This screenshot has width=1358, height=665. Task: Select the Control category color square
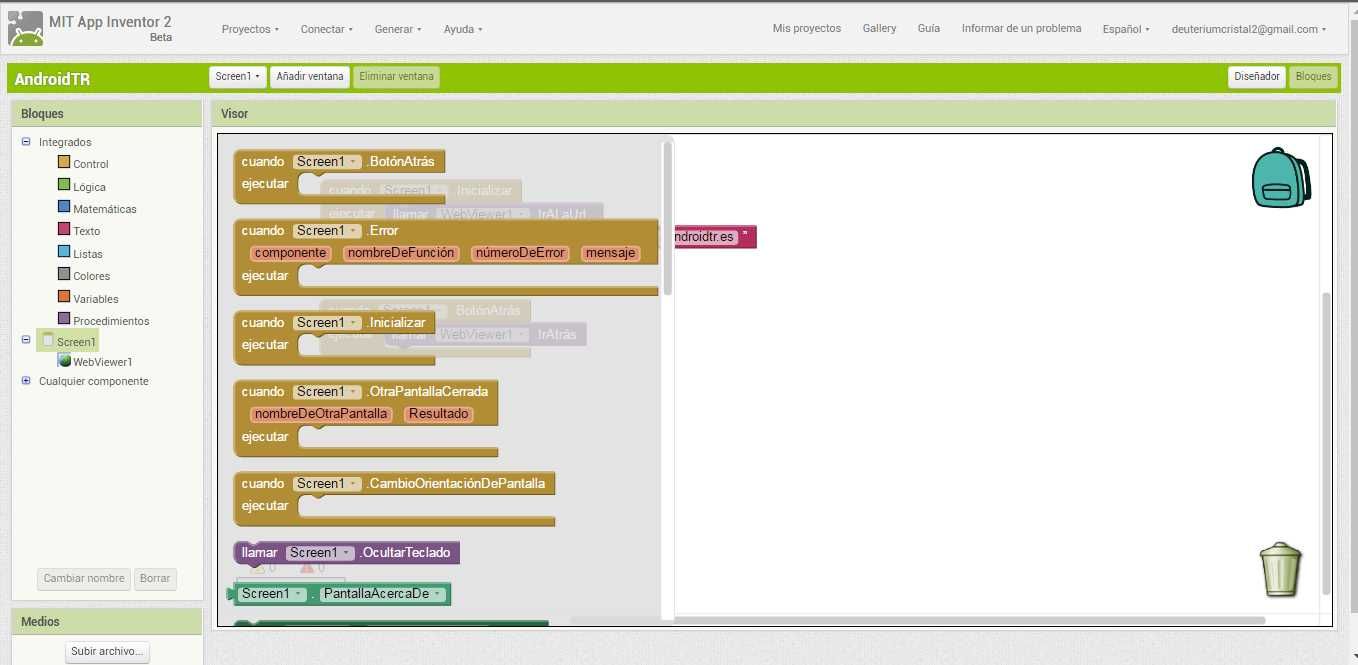(x=64, y=163)
